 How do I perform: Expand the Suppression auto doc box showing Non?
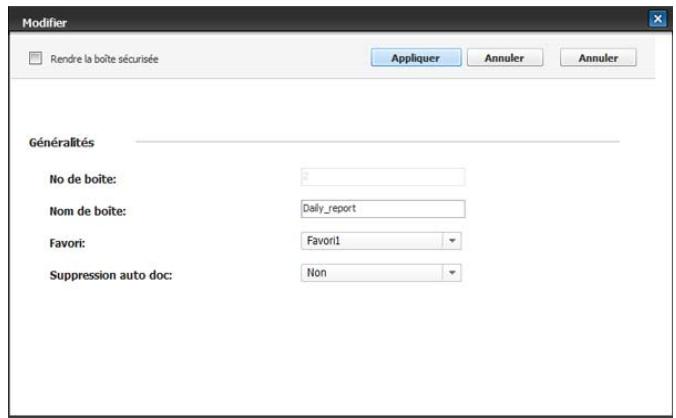(368, 271)
